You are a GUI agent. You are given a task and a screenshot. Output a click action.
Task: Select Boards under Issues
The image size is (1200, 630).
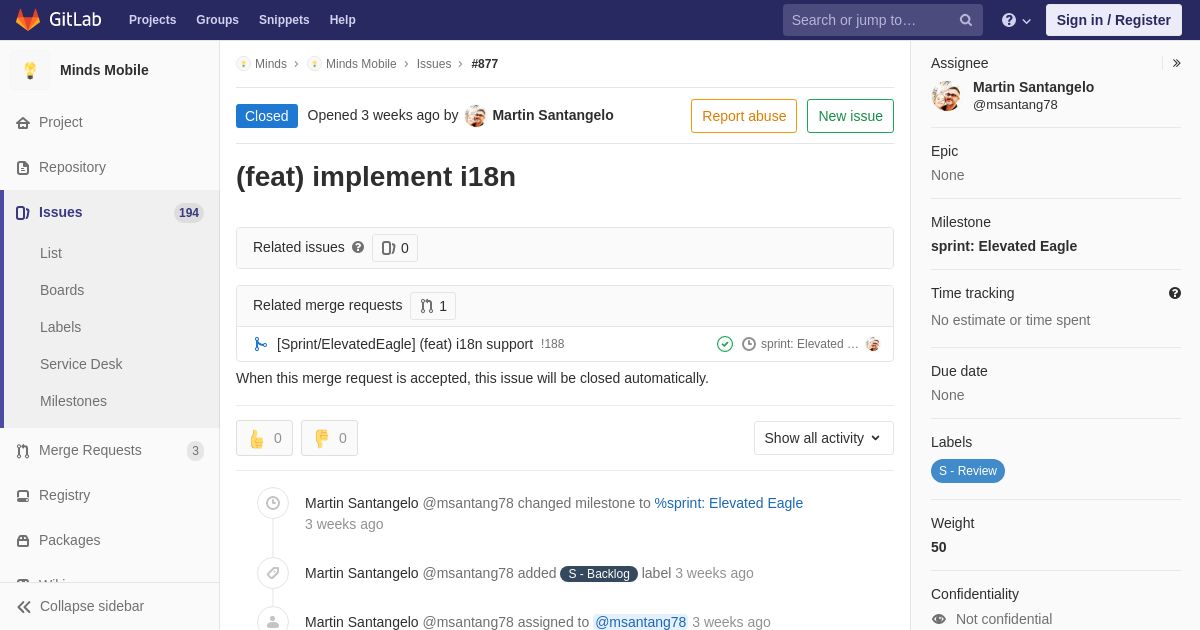pyautogui.click(x=62, y=290)
